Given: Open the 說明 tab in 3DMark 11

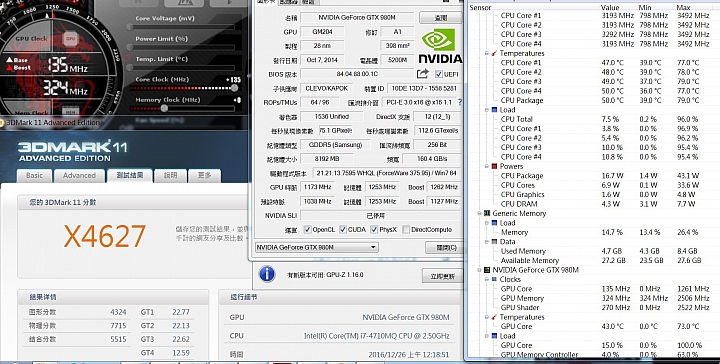Looking at the screenshot, I should [170, 175].
